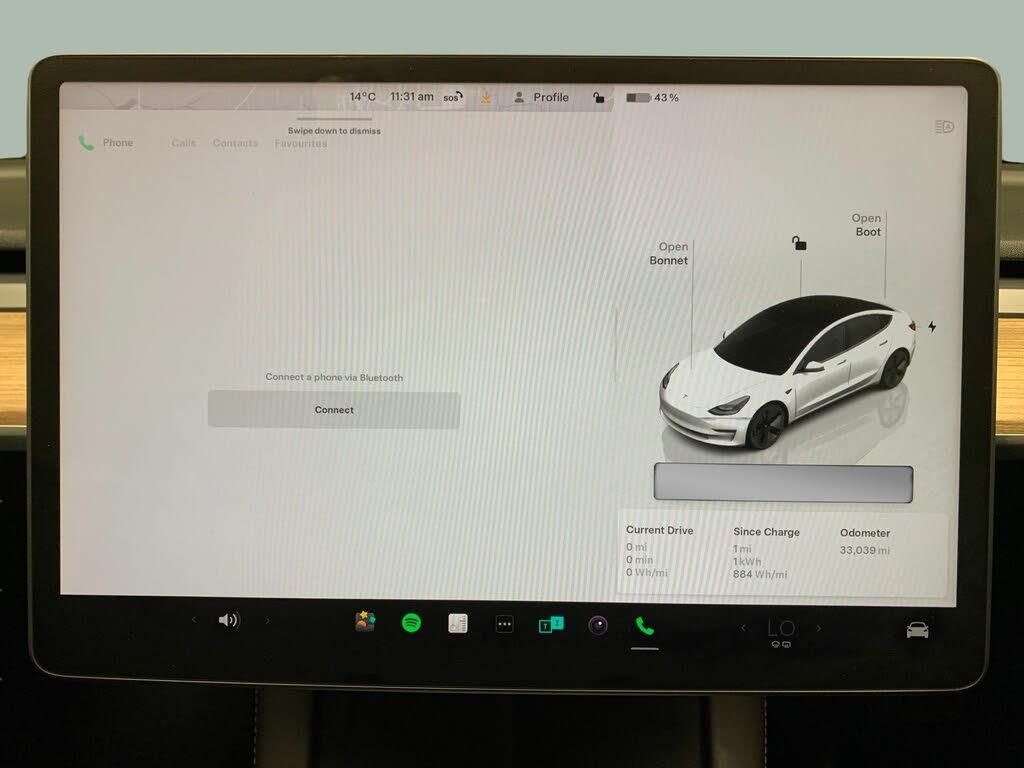Image resolution: width=1024 pixels, height=768 pixels.
Task: Open the Toybox app icon
Action: coord(365,621)
